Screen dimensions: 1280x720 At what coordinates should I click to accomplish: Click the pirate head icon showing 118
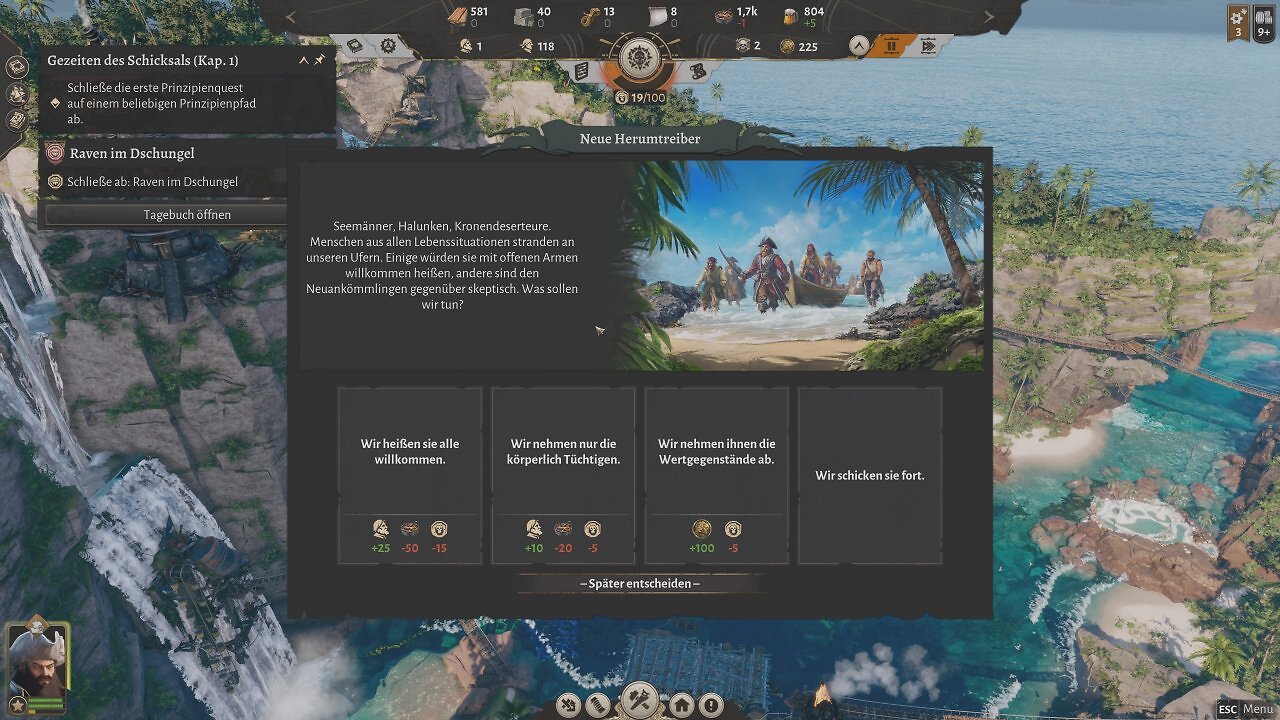526,46
